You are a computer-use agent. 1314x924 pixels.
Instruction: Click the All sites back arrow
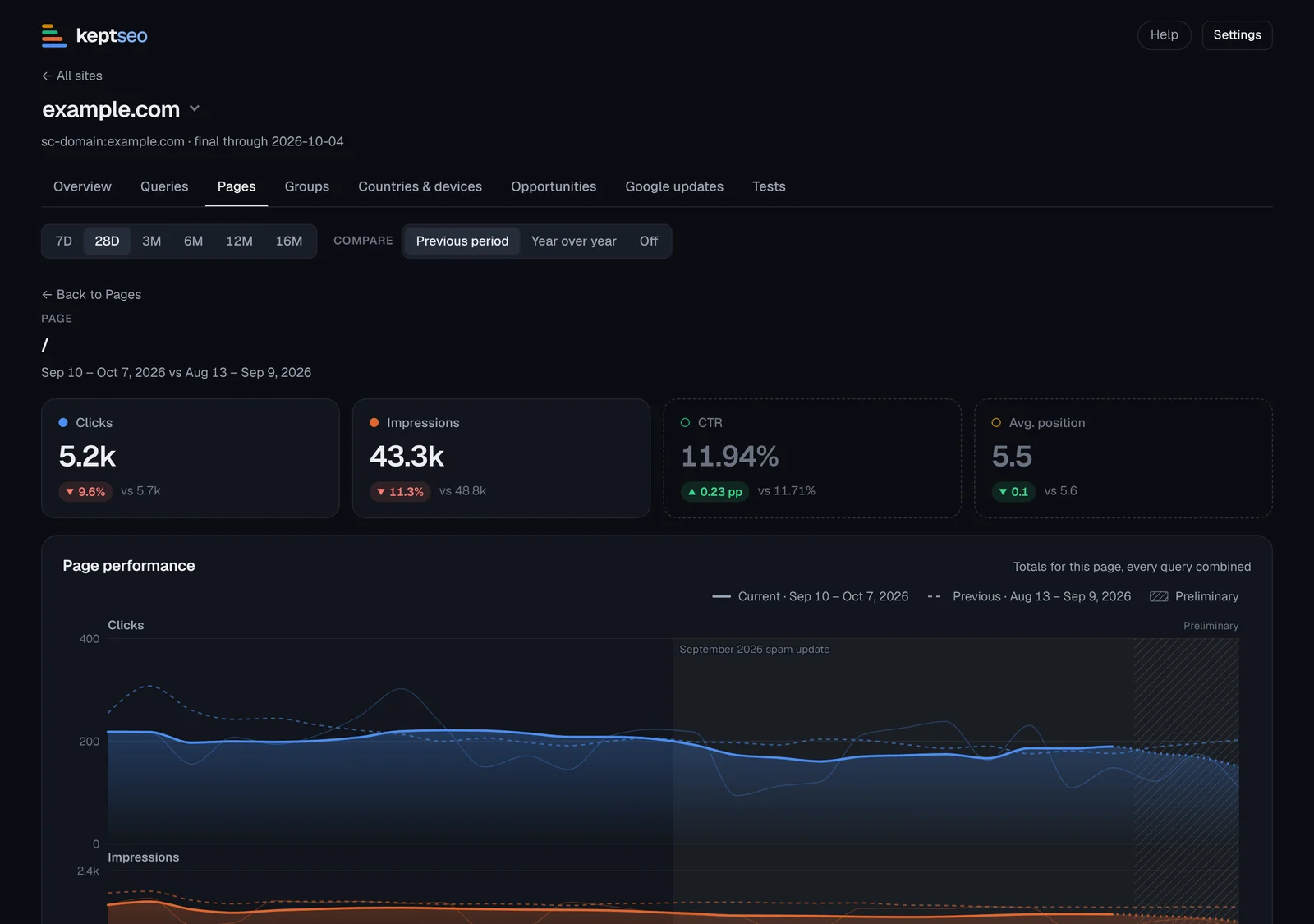pyautogui.click(x=47, y=76)
